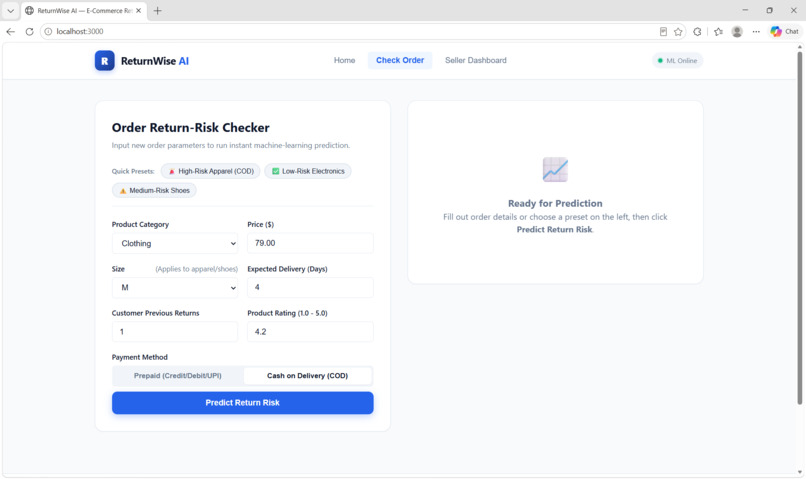The height and width of the screenshot is (479, 806).
Task: Click the ReturnWise AI brand name
Action: pyautogui.click(x=155, y=61)
